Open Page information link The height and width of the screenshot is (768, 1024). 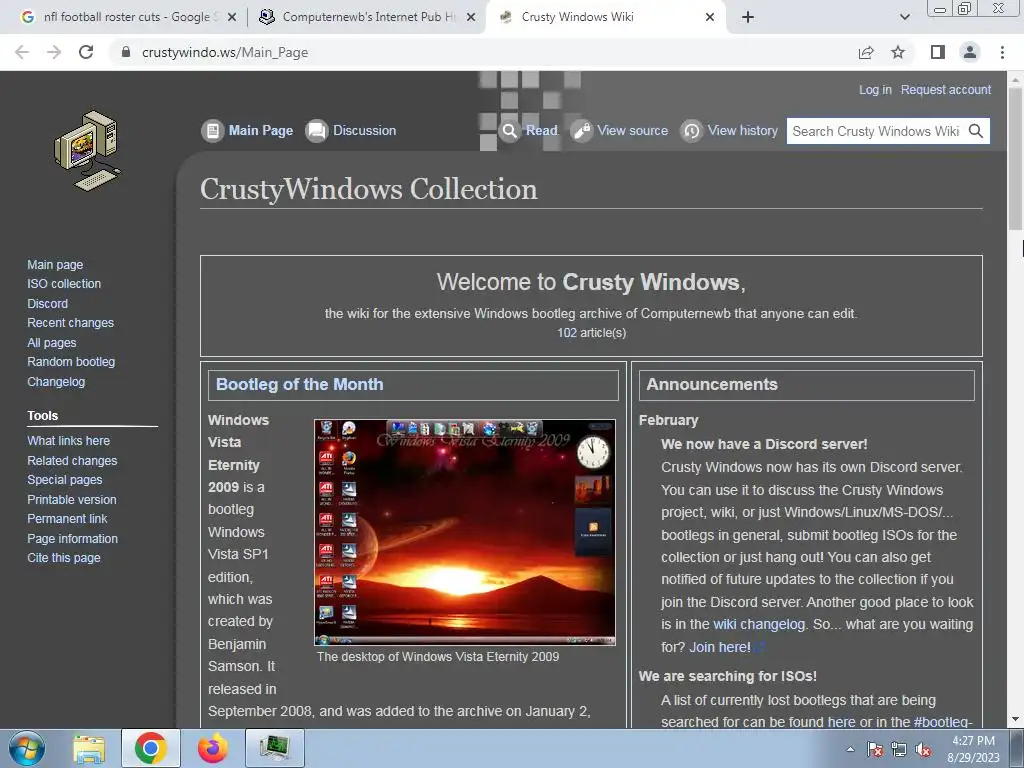(72, 539)
